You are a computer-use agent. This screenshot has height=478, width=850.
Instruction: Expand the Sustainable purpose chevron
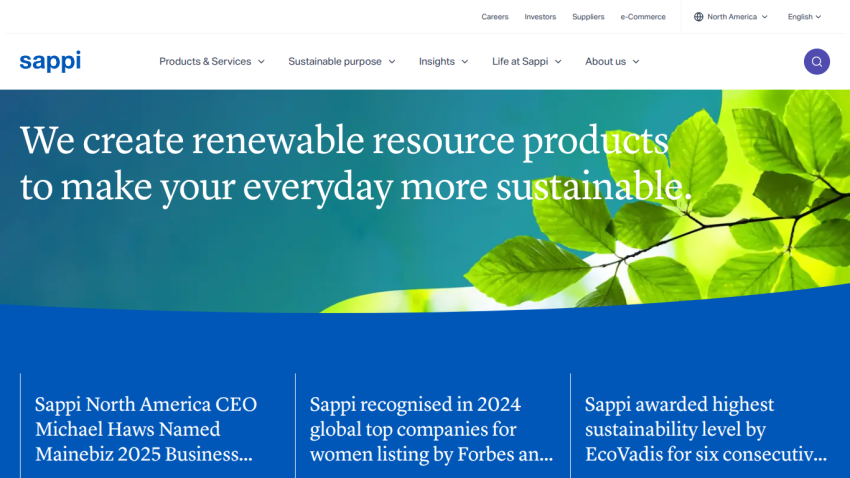392,62
